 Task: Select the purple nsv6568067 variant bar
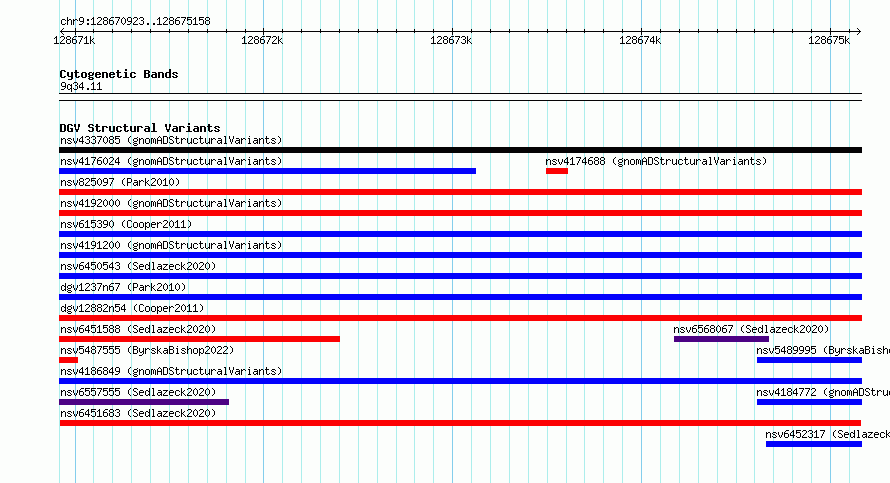(x=721, y=339)
